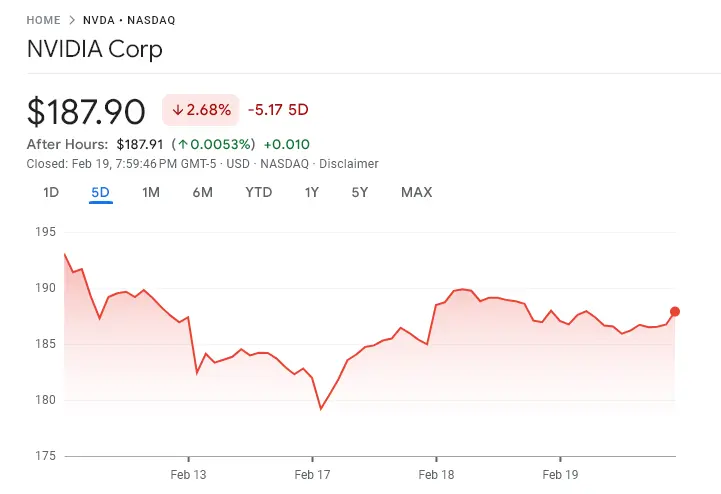The image size is (721, 494).
Task: View the 1Y chart range
Action: 312,192
